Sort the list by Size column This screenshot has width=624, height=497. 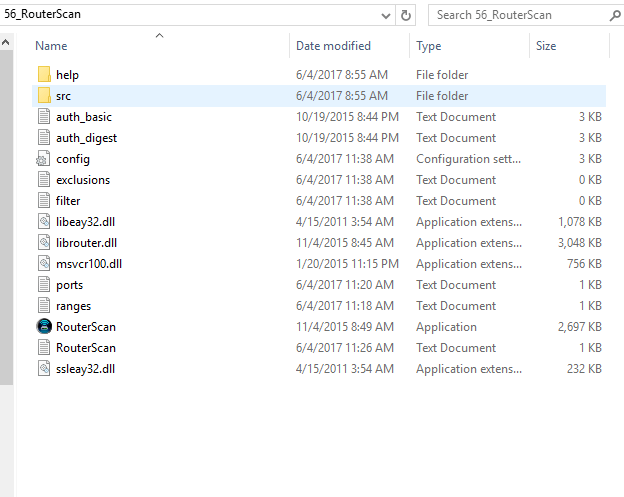(546, 46)
